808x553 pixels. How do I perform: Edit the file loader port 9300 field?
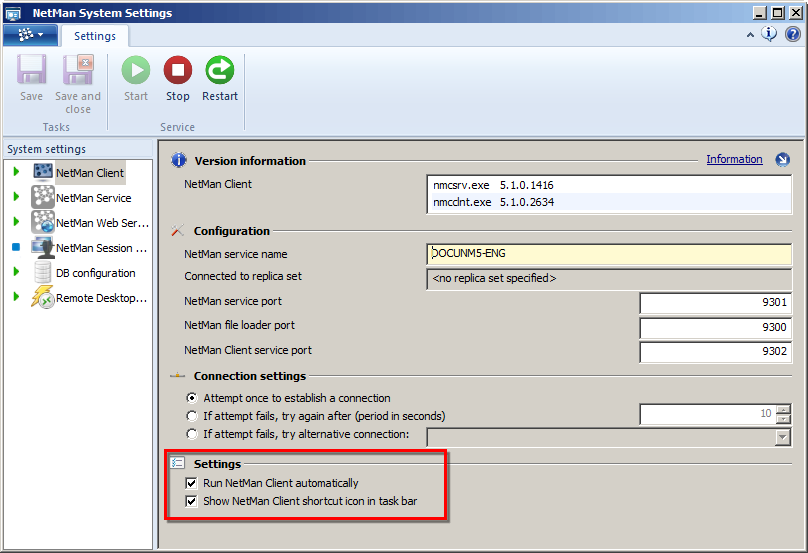click(x=715, y=327)
